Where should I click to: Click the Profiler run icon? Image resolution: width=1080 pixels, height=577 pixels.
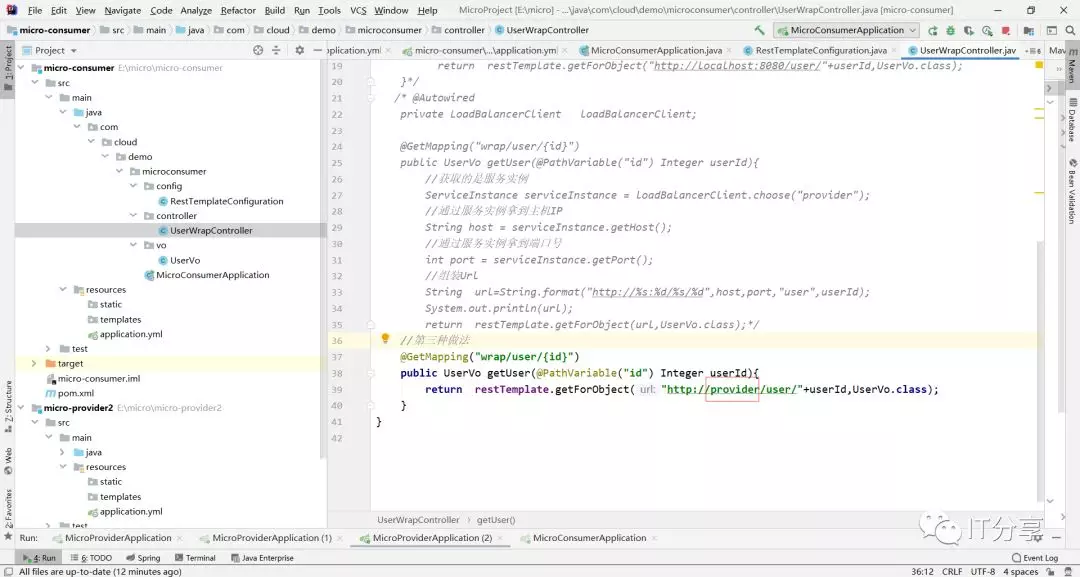click(x=988, y=30)
